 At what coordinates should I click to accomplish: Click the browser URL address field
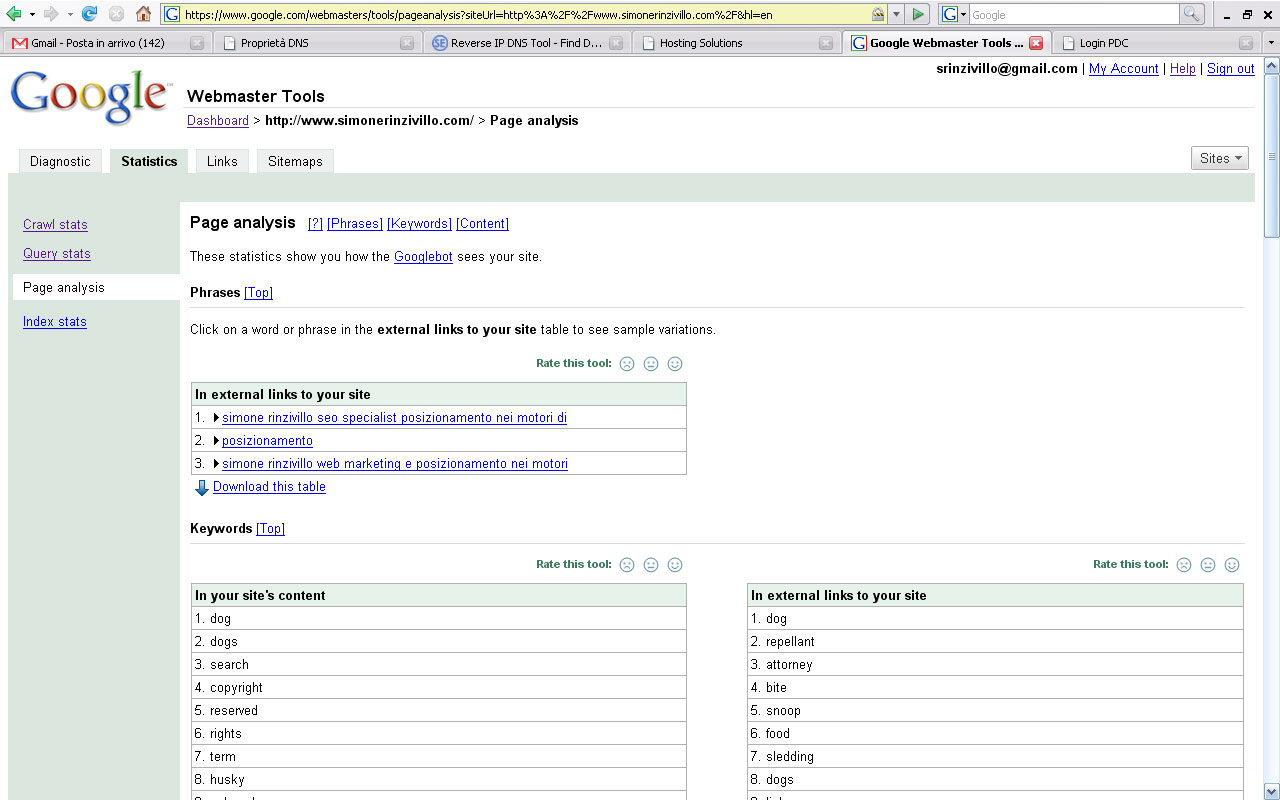coord(525,14)
